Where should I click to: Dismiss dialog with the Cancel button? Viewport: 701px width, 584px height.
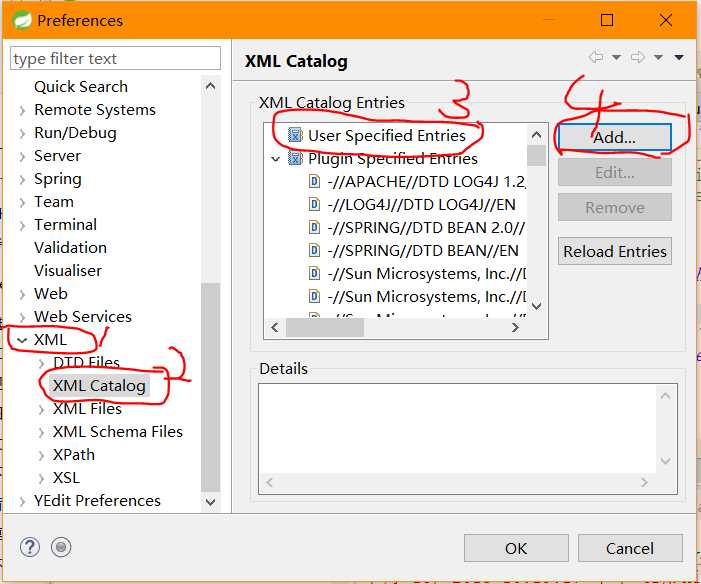(629, 548)
